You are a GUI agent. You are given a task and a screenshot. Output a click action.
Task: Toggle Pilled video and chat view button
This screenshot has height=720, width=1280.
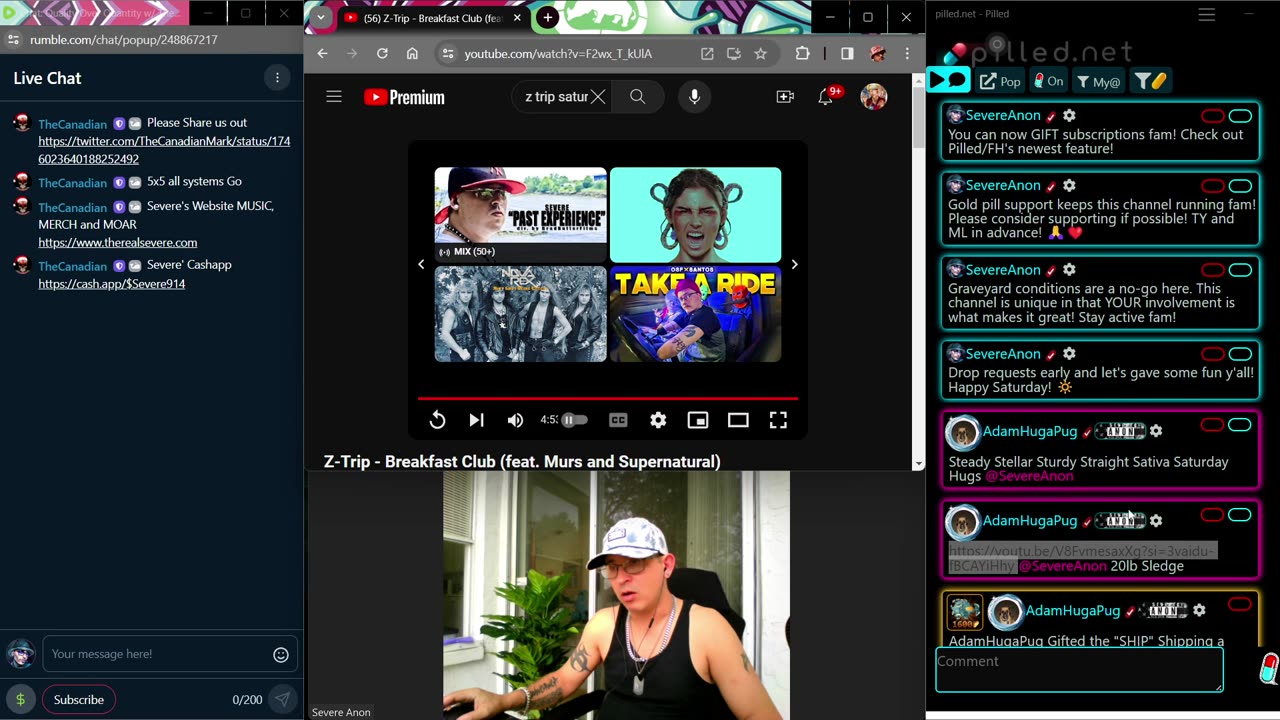(948, 80)
